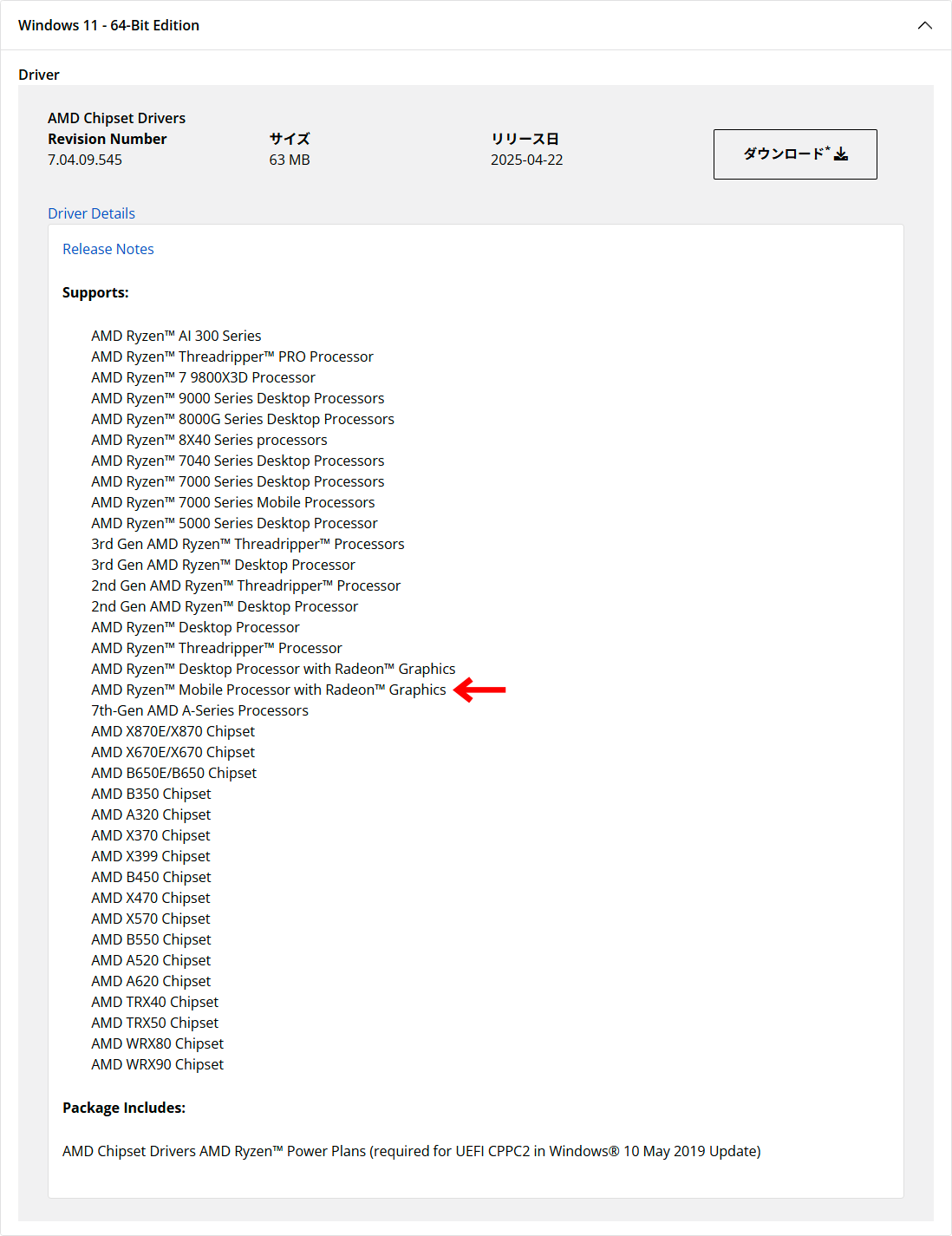
Task: Select AMD A320 Chipset line
Action: point(151,814)
